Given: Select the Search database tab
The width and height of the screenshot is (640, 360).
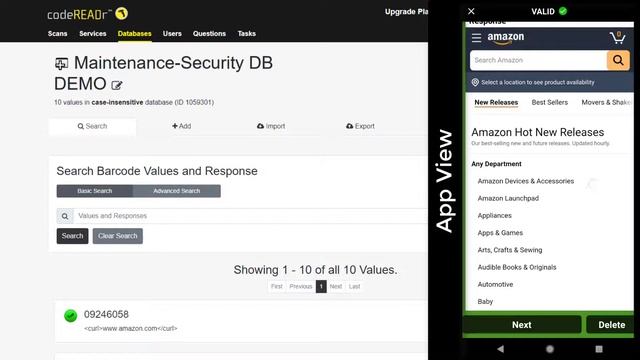Looking at the screenshot, I should [x=92, y=126].
